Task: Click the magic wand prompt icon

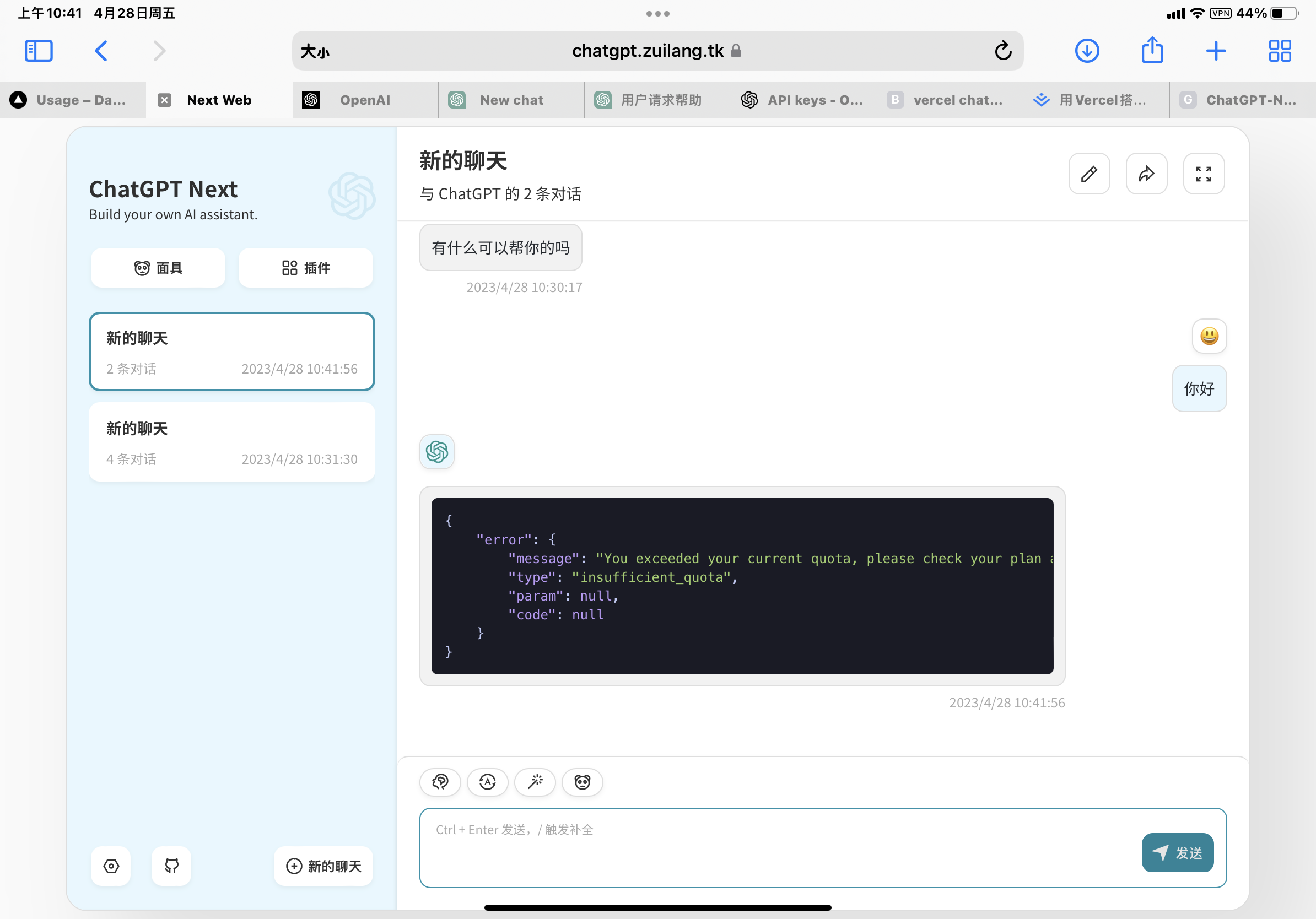Action: point(535,782)
